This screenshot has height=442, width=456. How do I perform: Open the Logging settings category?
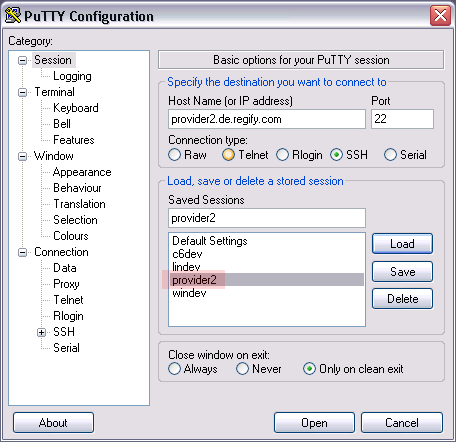(72, 76)
